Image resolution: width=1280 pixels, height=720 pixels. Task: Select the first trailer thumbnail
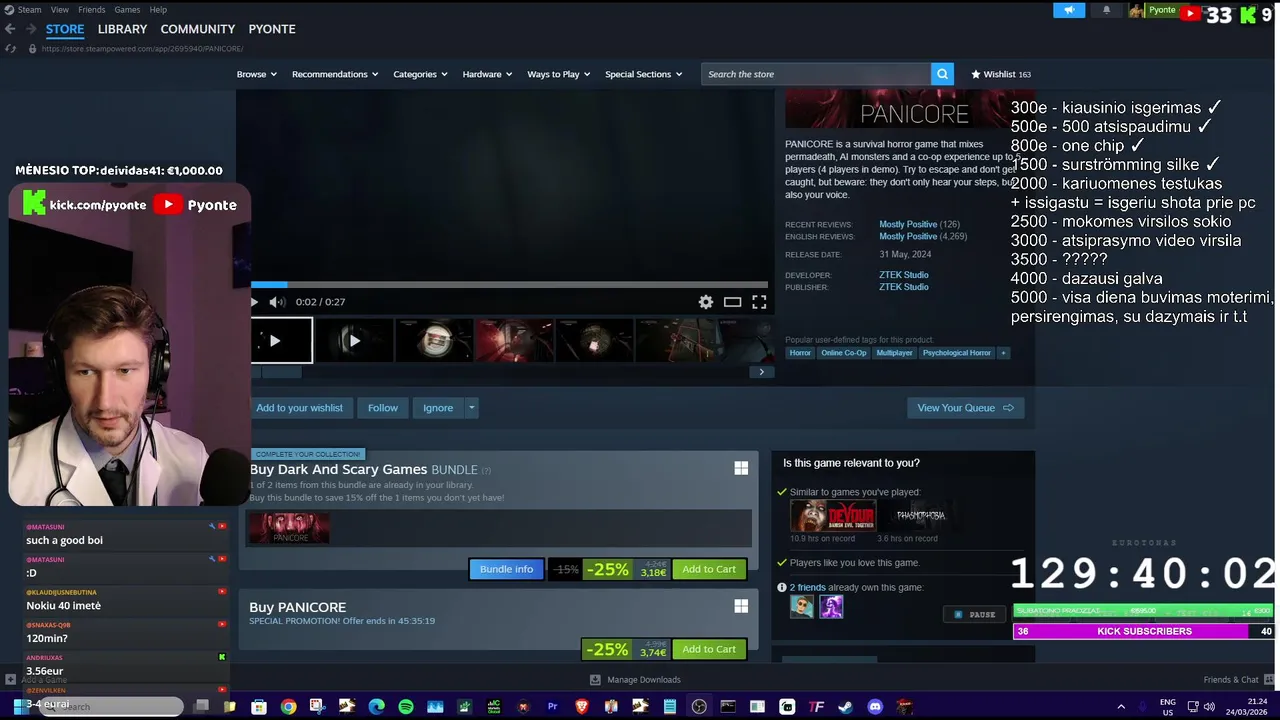point(282,341)
